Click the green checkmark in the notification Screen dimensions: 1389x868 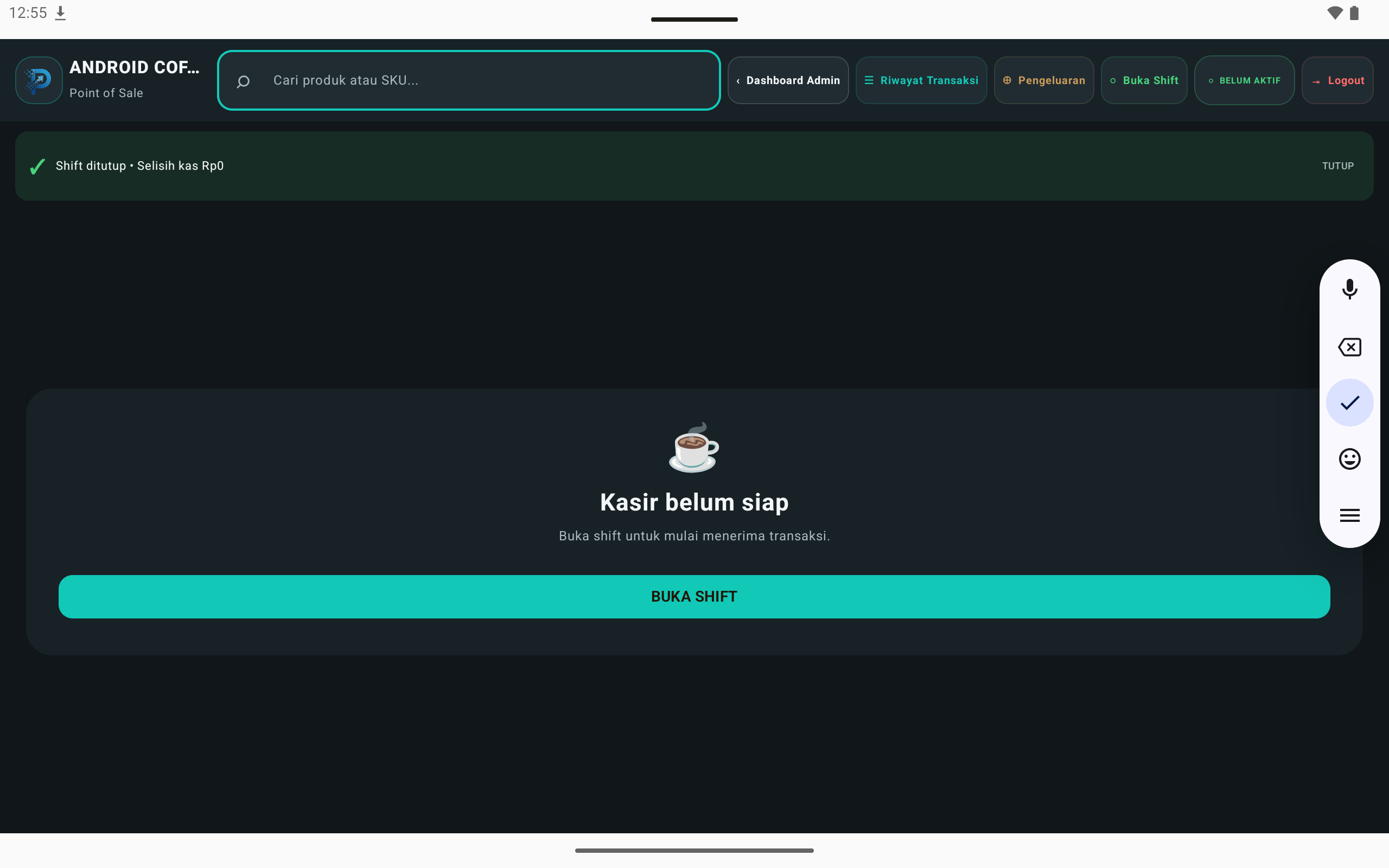37,167
